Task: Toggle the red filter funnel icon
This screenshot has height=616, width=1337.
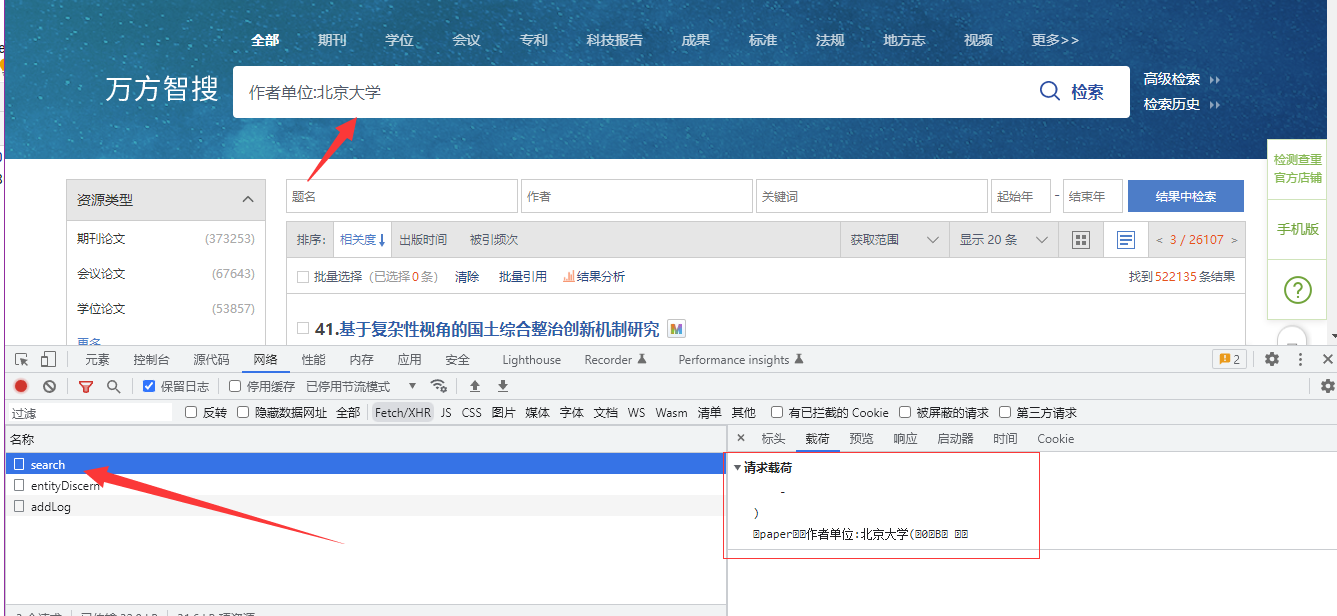Action: pos(86,386)
